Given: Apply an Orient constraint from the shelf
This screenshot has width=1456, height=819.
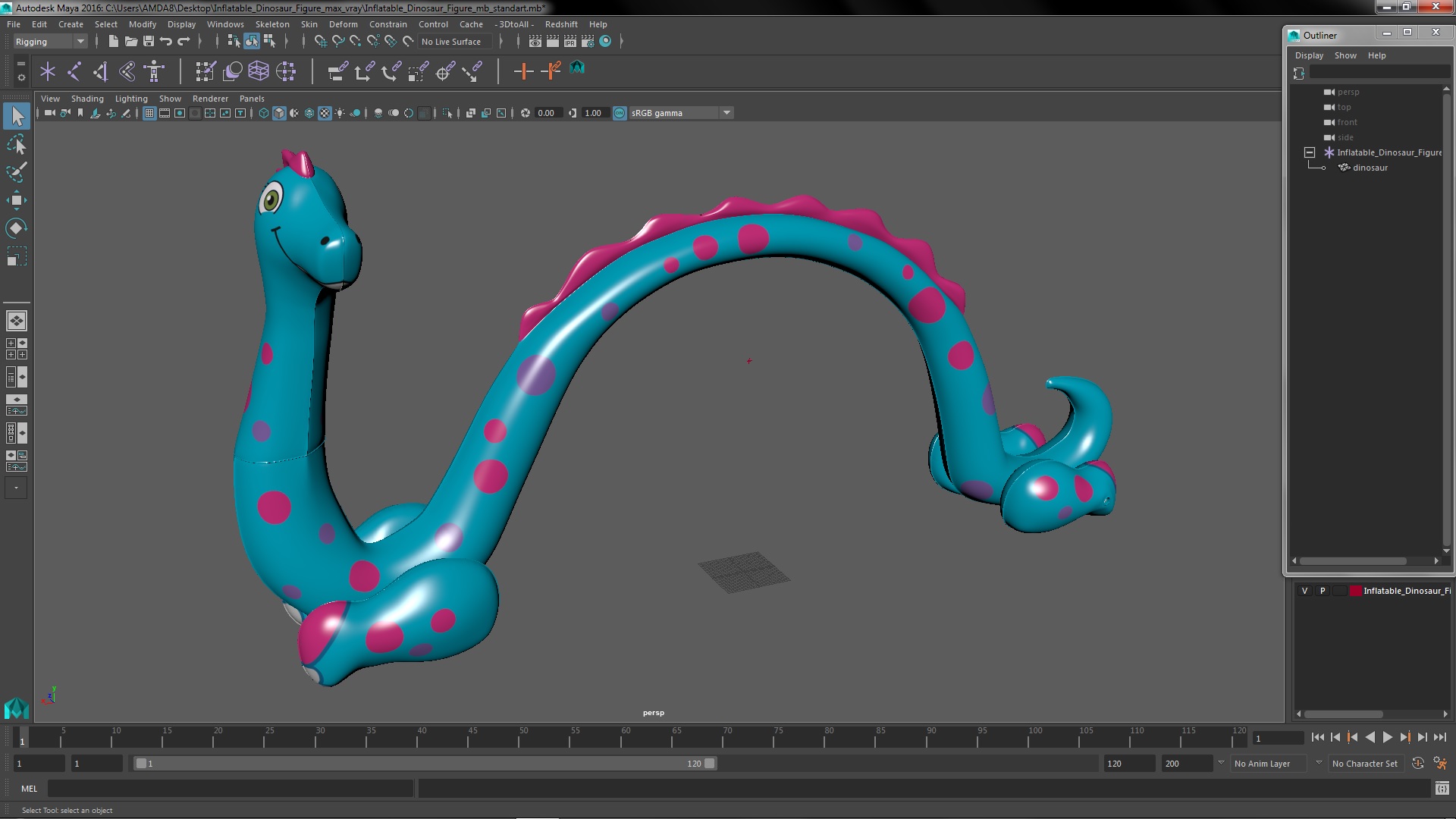Looking at the screenshot, I should [391, 72].
